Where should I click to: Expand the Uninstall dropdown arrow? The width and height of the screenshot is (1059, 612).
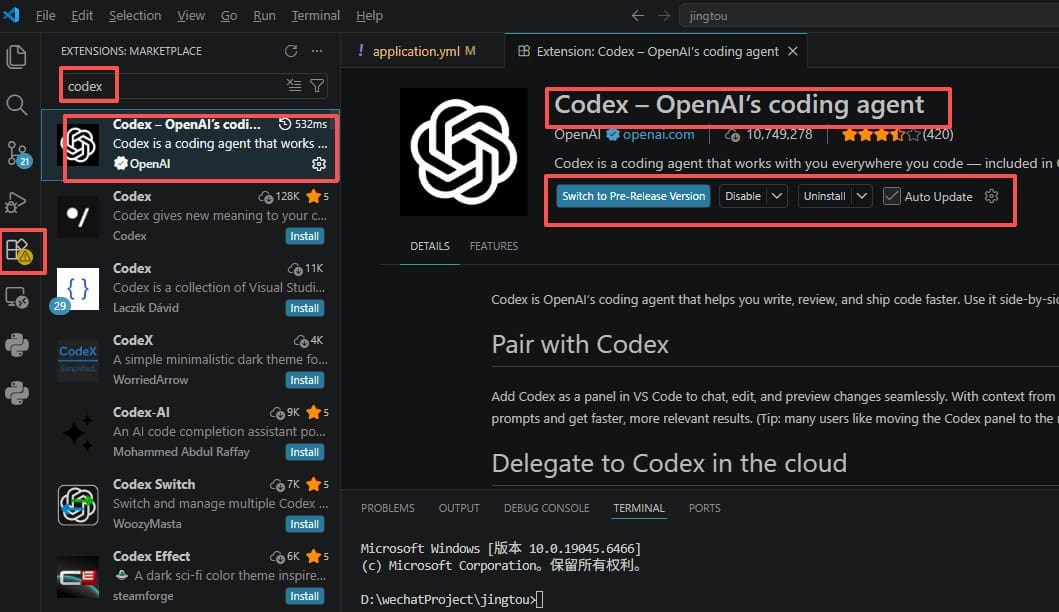pos(862,196)
